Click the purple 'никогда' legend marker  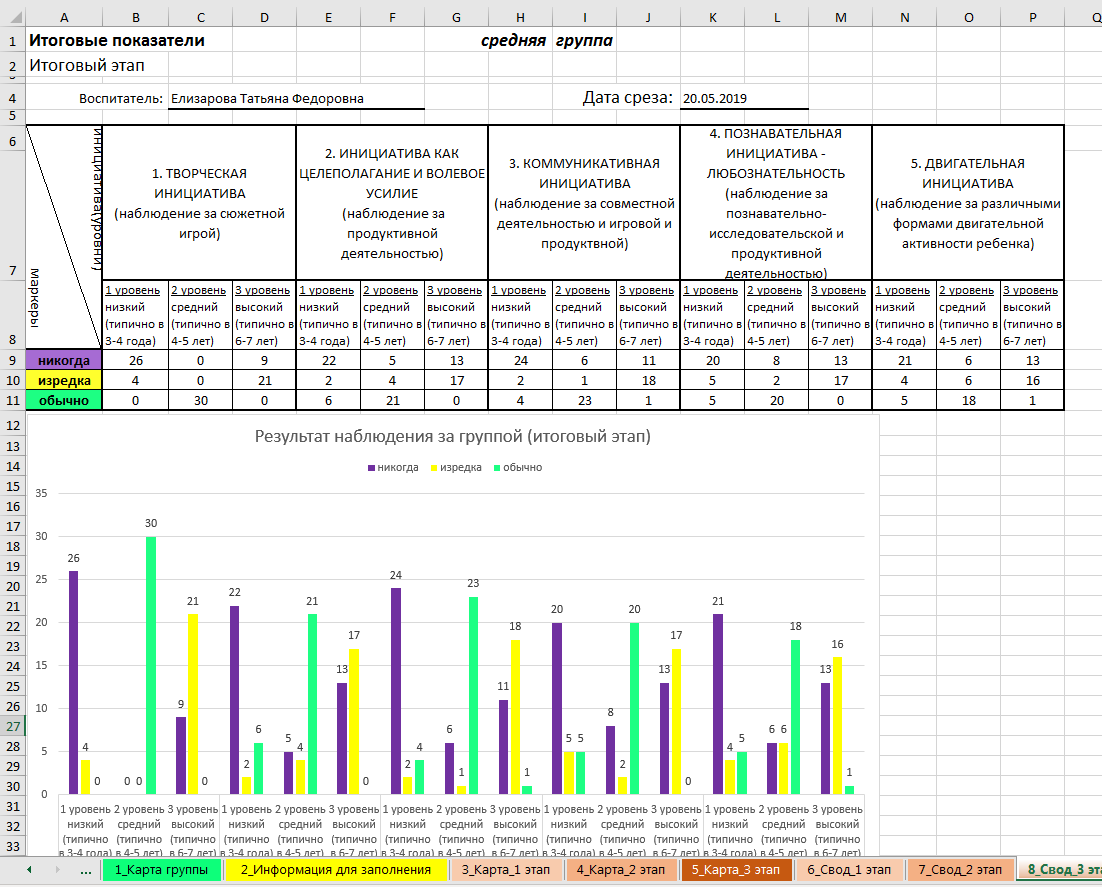371,468
